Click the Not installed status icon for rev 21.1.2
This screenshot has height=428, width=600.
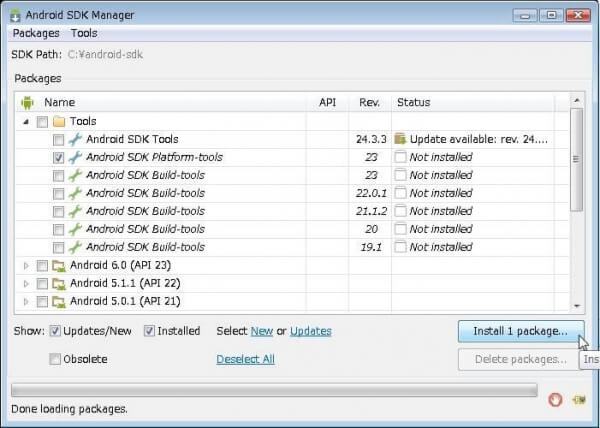(x=400, y=211)
